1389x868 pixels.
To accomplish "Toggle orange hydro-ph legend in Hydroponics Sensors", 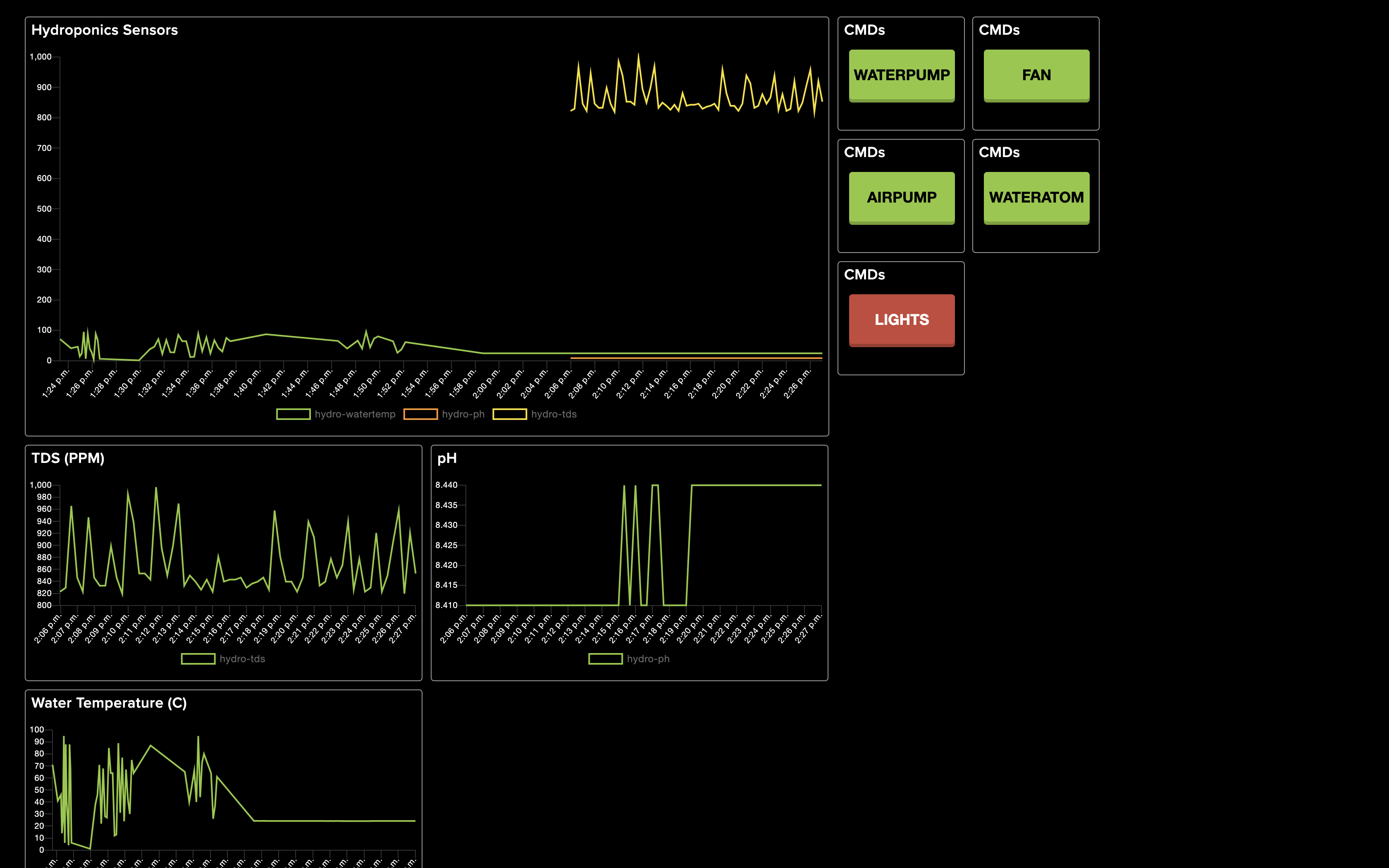I will (444, 414).
